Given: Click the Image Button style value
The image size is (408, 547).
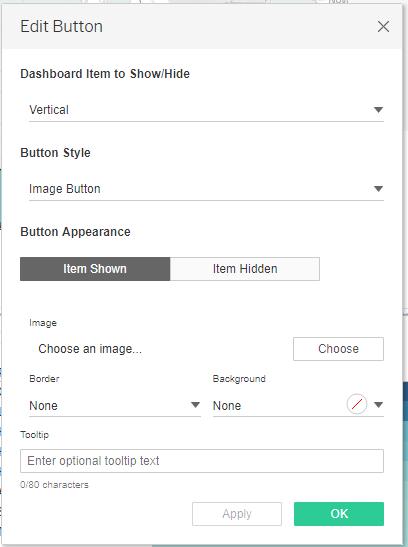Looking at the screenshot, I should (65, 189).
